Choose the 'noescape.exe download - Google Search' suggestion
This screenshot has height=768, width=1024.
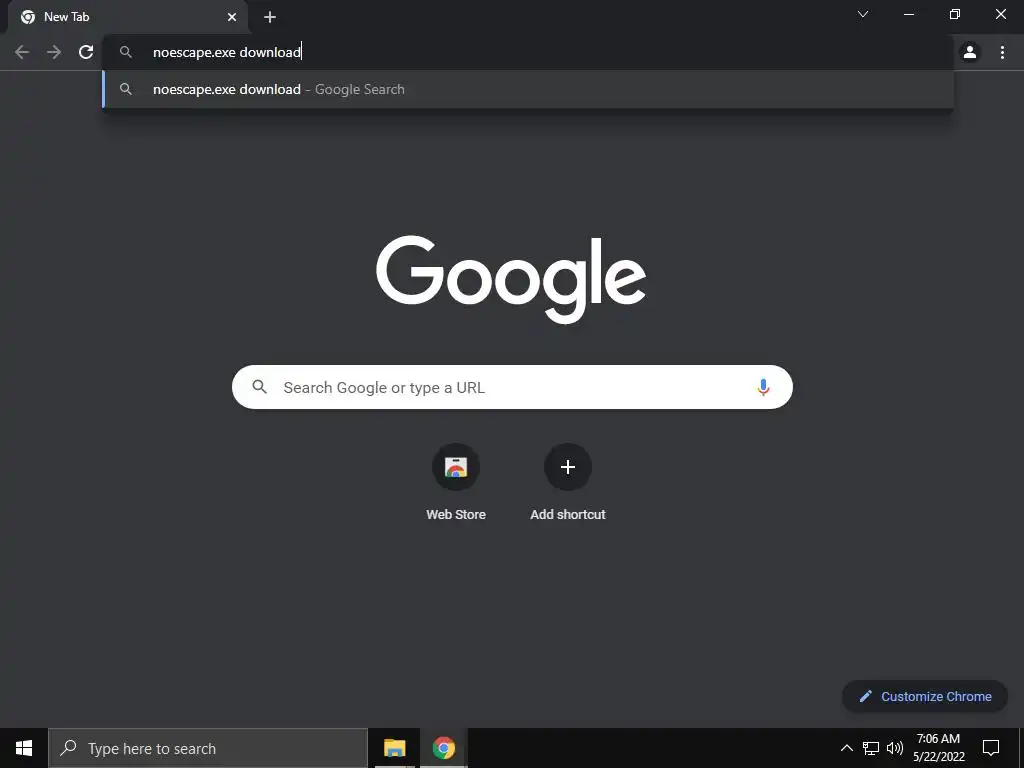click(528, 89)
